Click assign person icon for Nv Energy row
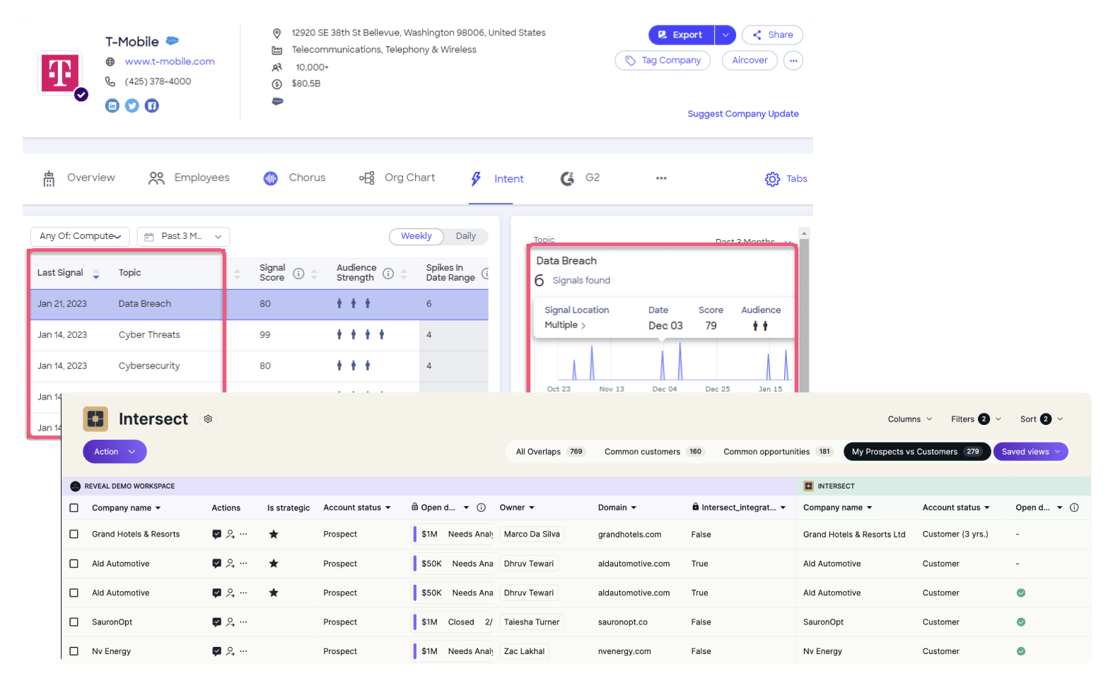This screenshot has height=700, width=1120. point(230,651)
